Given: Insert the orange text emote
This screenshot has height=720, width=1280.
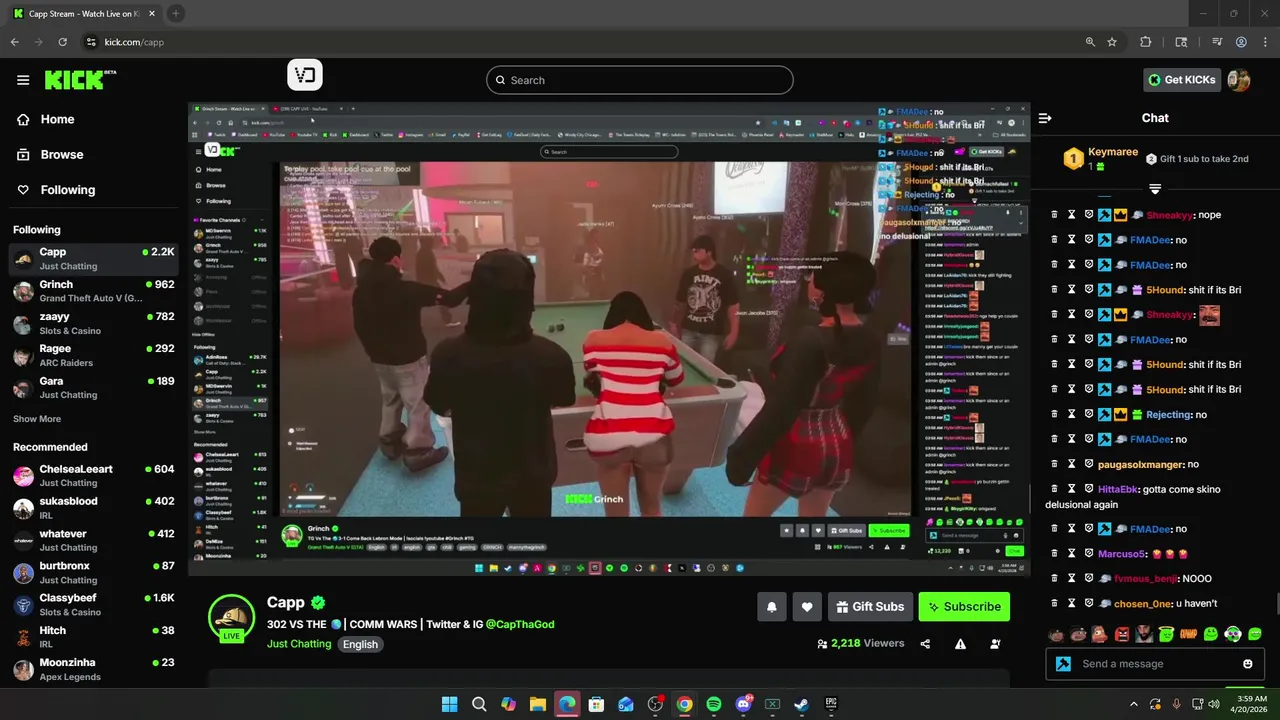Looking at the screenshot, I should tap(1188, 634).
